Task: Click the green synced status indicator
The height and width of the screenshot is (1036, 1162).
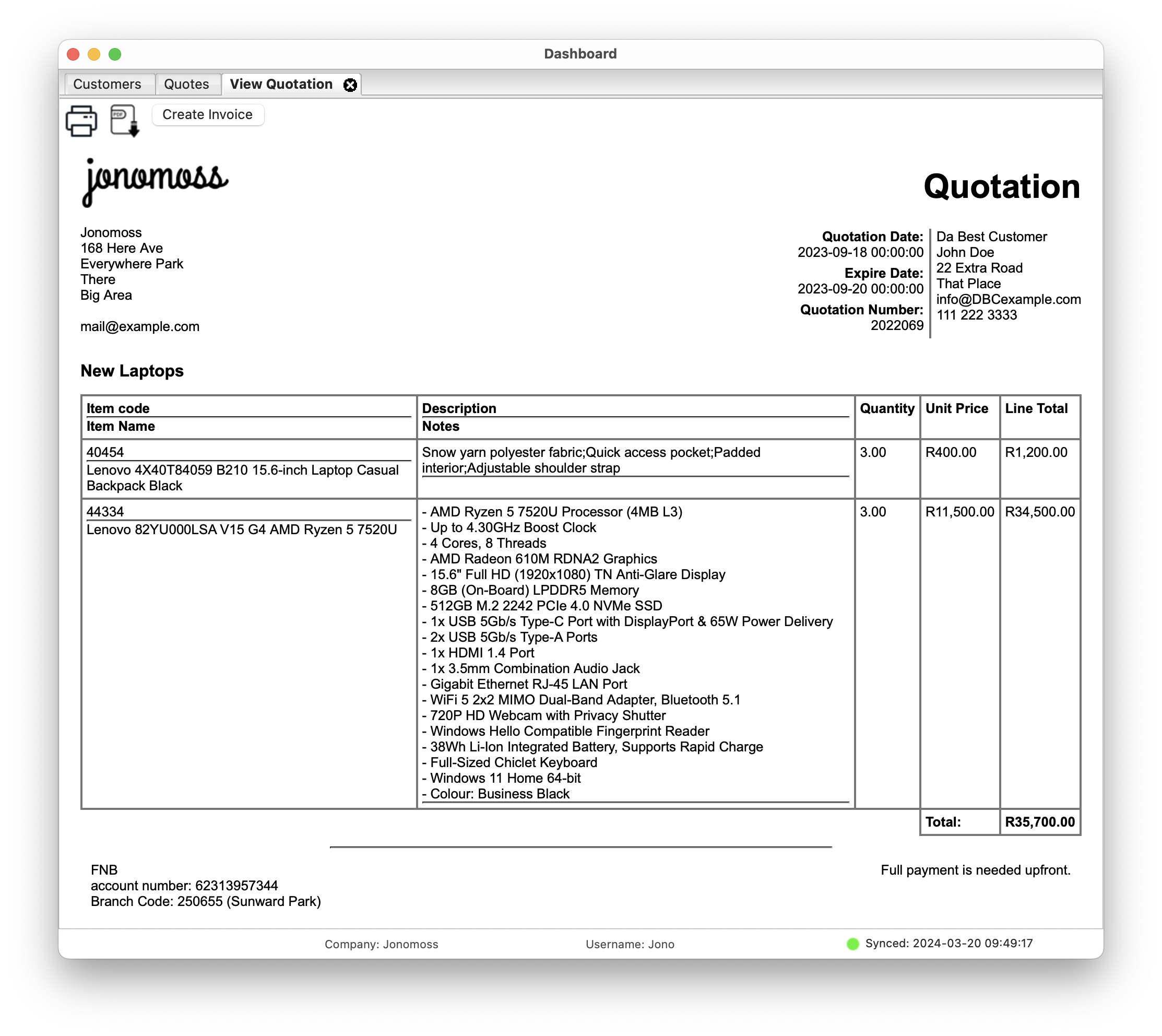Action: tap(852, 943)
